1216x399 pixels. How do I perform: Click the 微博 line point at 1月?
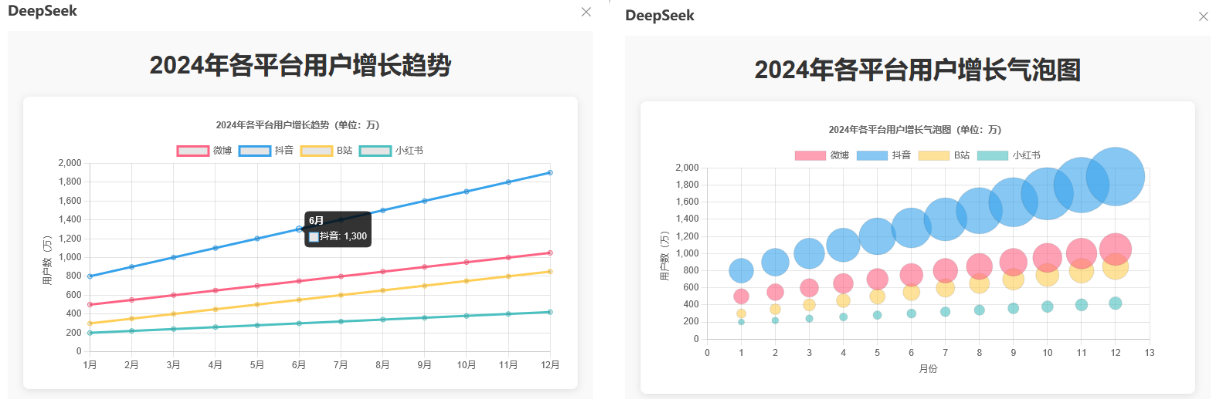[89, 304]
